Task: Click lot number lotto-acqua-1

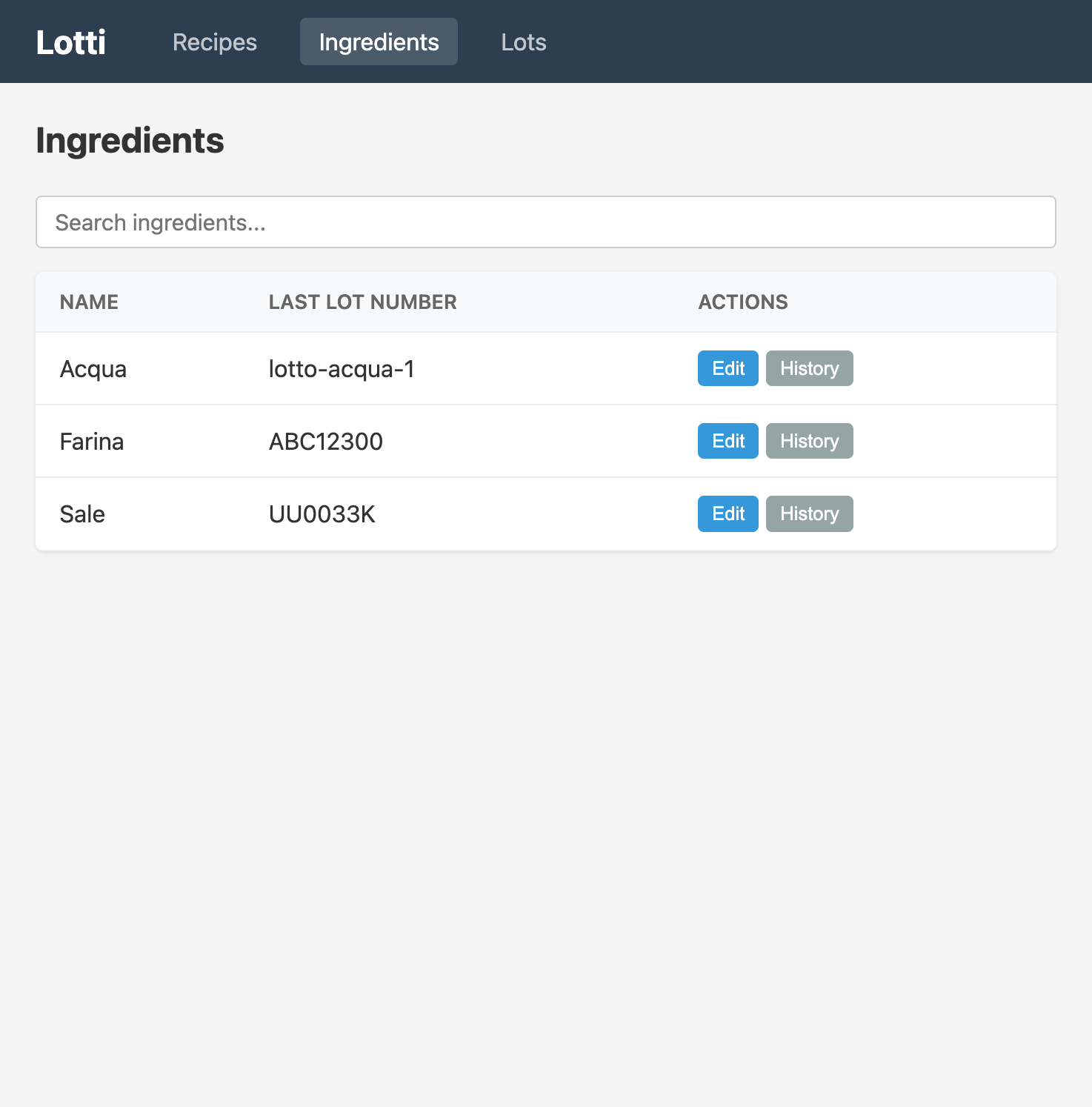Action: [342, 369]
